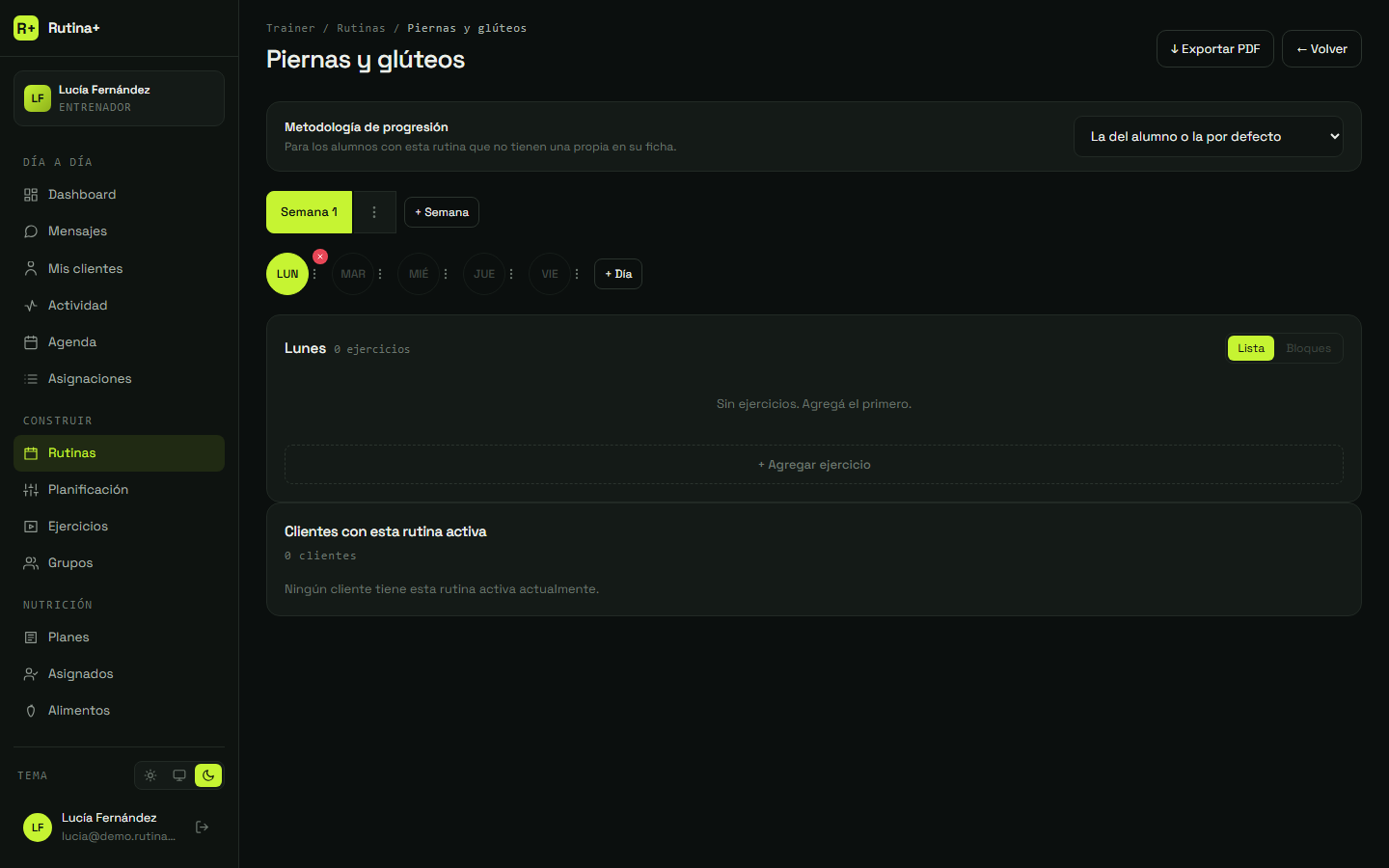Go to Mis clientes person icon
The image size is (1389, 868).
(31, 269)
